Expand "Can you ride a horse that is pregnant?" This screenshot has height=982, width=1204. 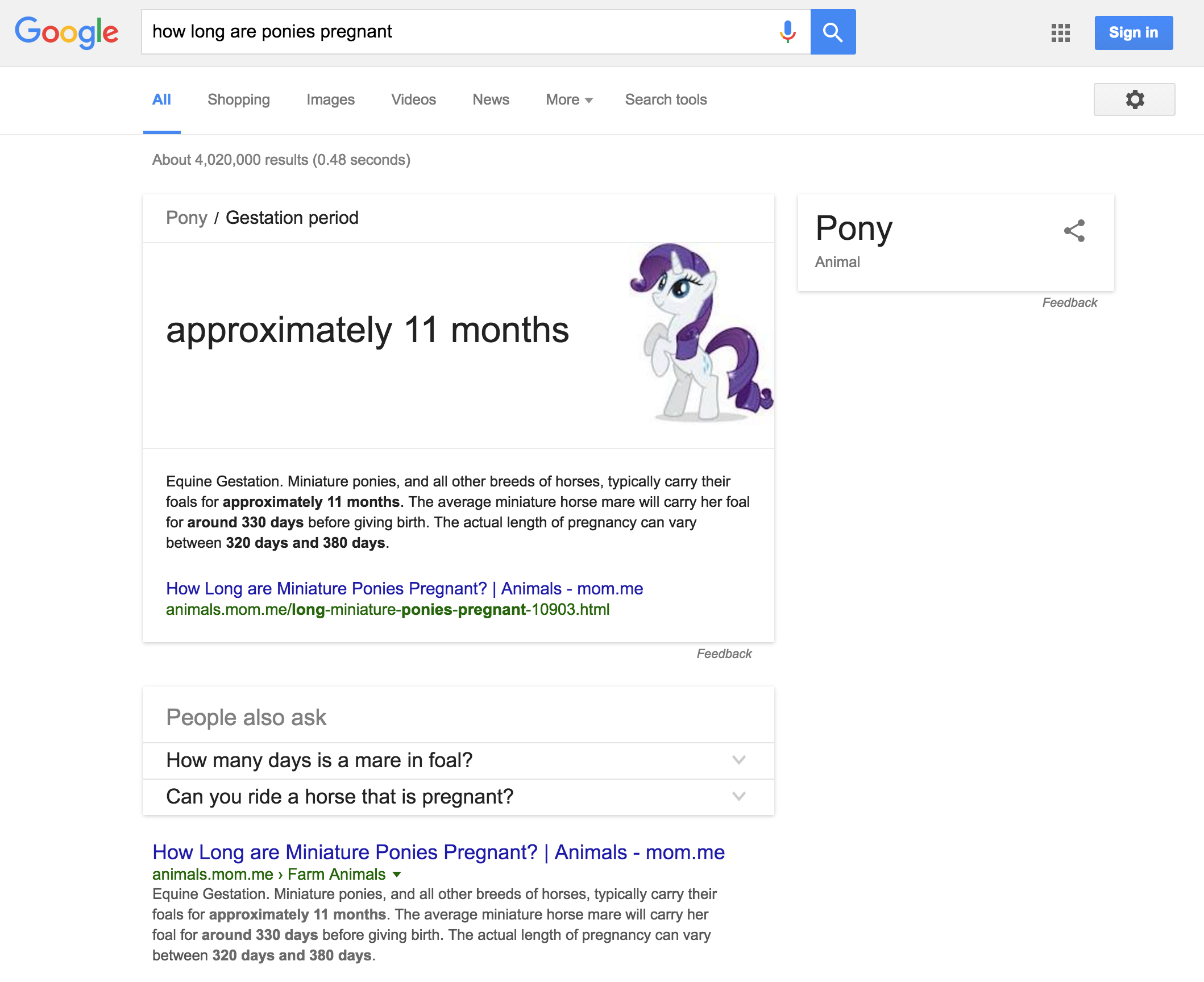(738, 796)
